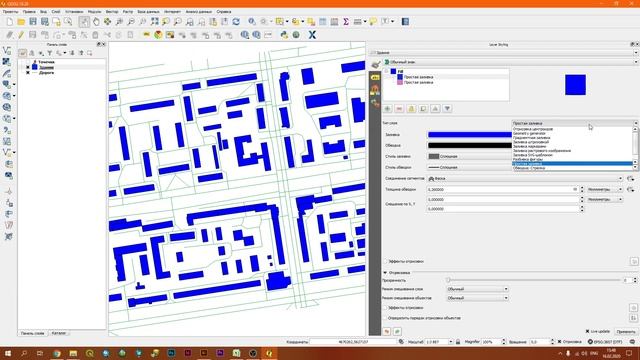Screen dimensions: 640x360
Task: Lock the symbol layer color
Action: [x=411, y=109]
